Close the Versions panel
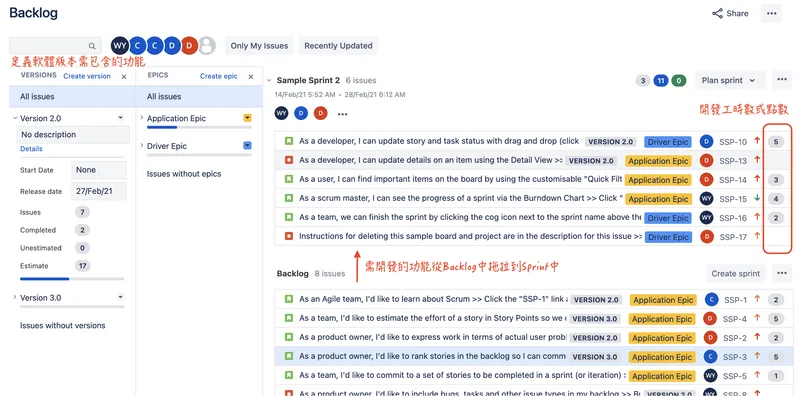The height and width of the screenshot is (397, 800). point(124,77)
